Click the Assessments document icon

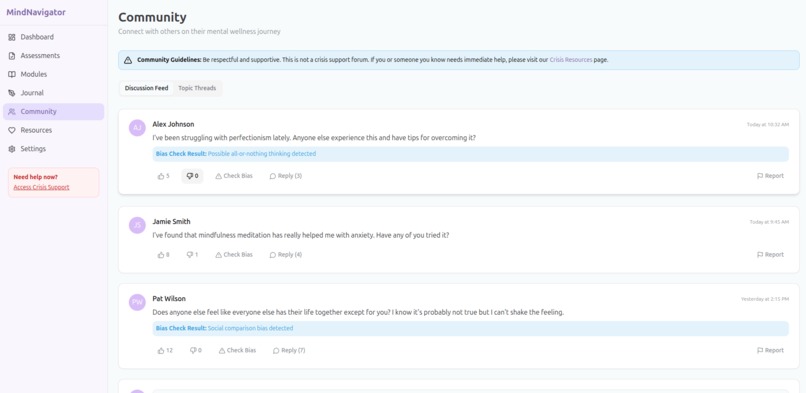(12, 55)
